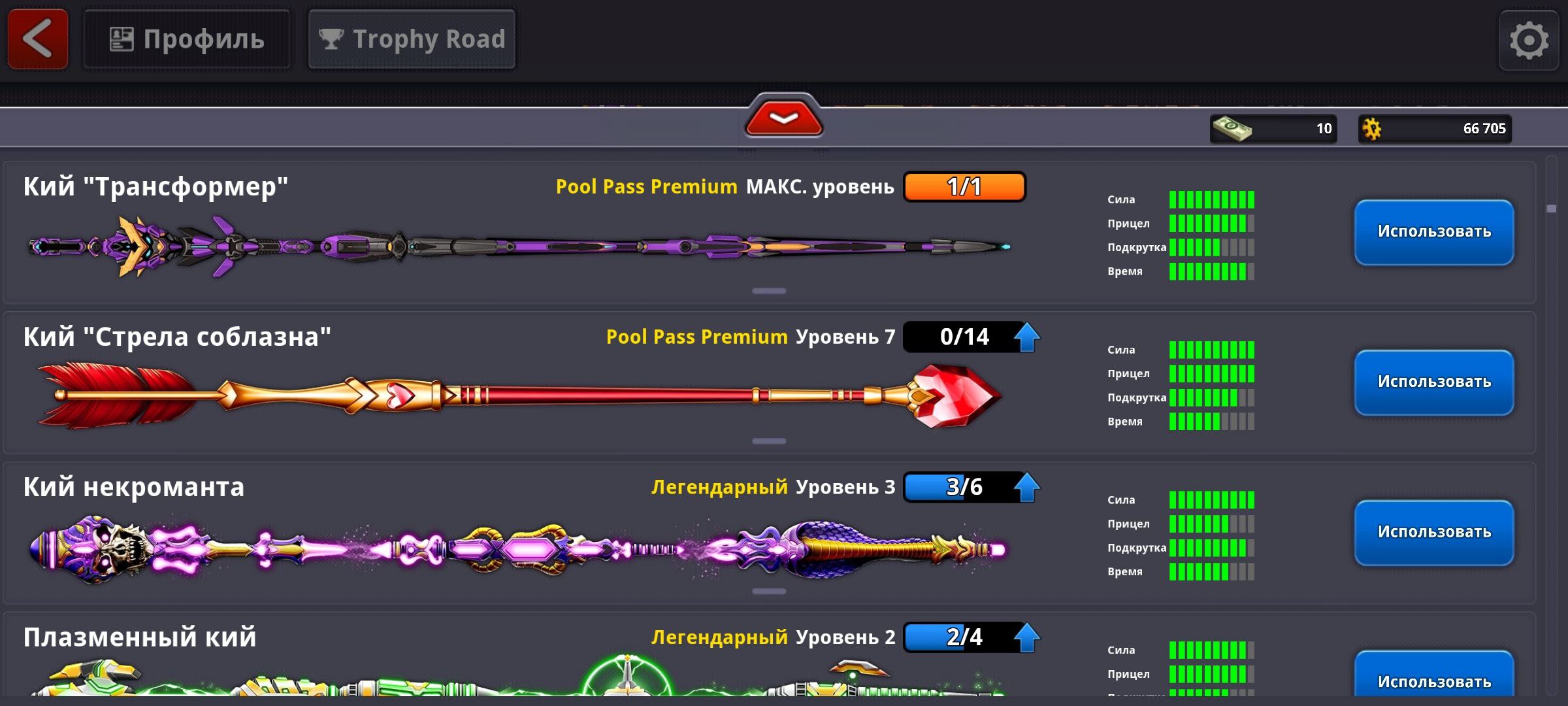Screen dimensions: 1568x706
Task: Click the cue list scrollbar thumb
Action: (1552, 209)
